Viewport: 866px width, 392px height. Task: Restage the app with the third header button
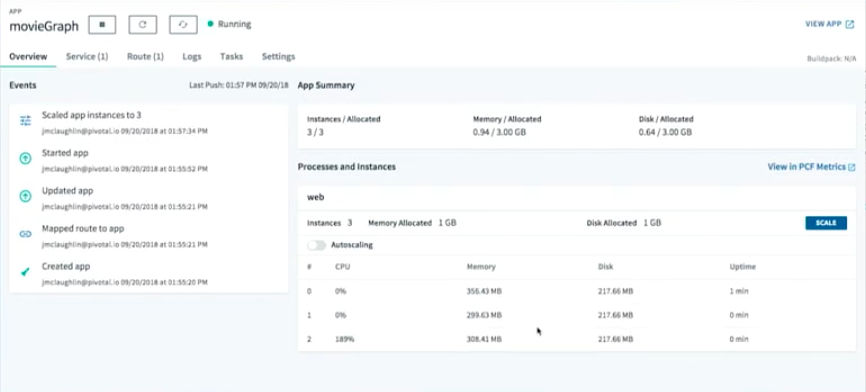[x=183, y=25]
